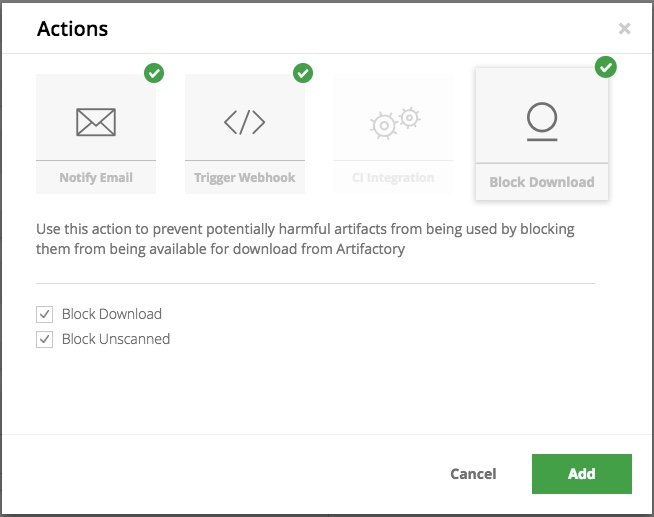The image size is (654, 517).
Task: Select the greyed-out CI Integration label
Action: (x=393, y=178)
